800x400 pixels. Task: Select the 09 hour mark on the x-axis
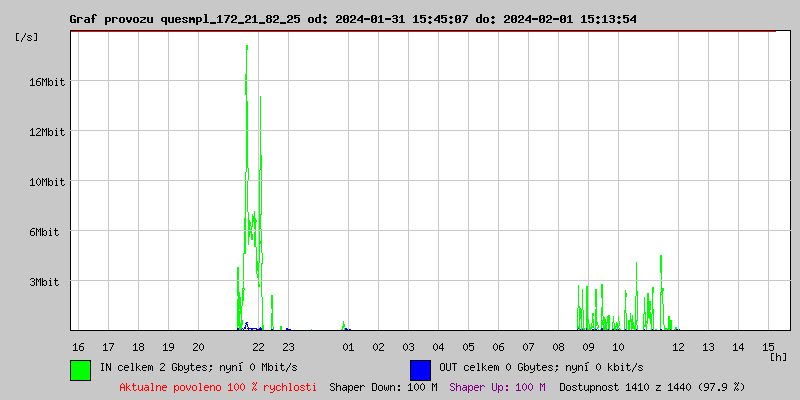point(588,347)
